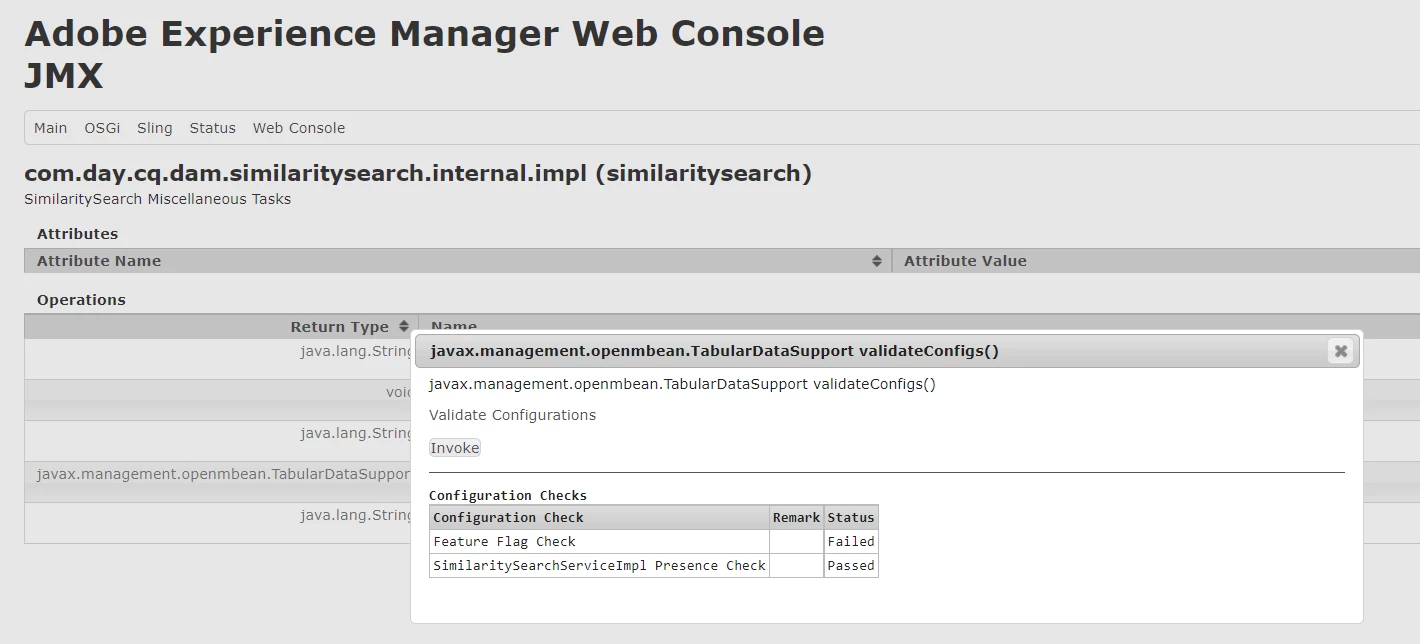Click the Passed status cell

851,565
